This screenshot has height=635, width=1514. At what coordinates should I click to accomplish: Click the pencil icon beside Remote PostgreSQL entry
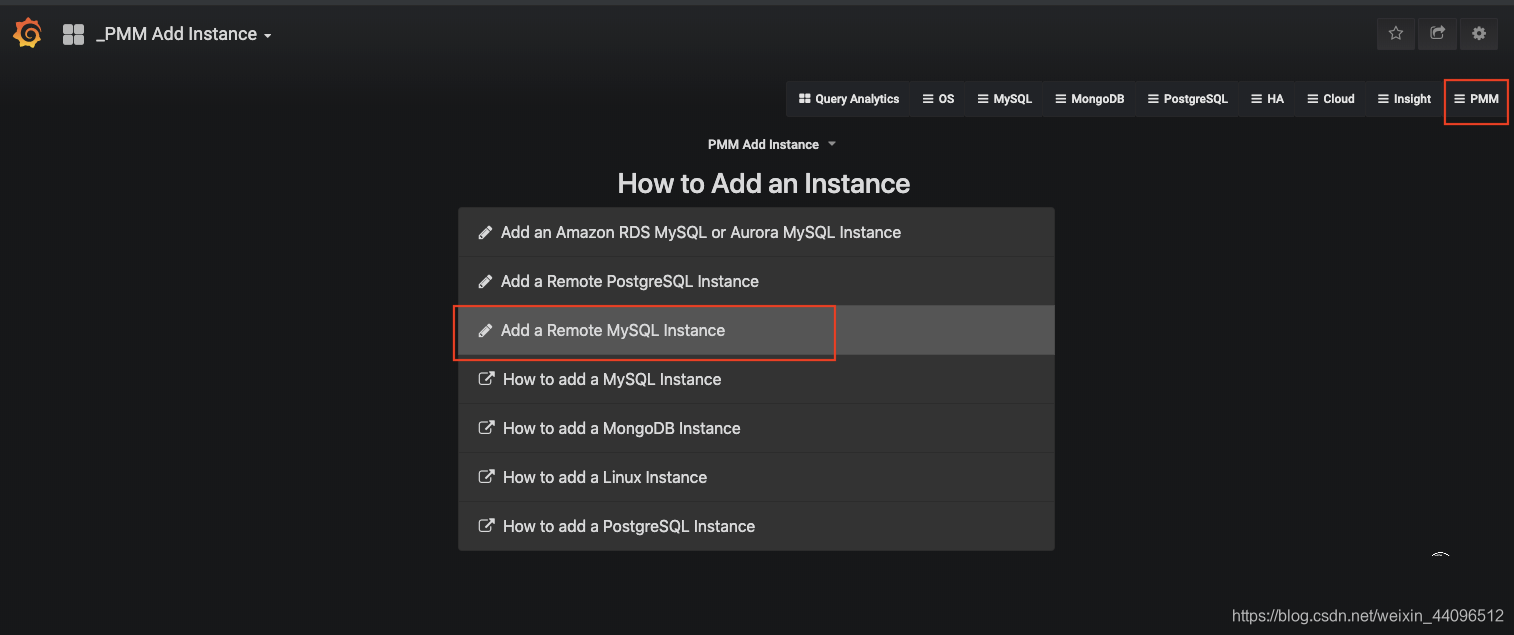click(x=485, y=281)
